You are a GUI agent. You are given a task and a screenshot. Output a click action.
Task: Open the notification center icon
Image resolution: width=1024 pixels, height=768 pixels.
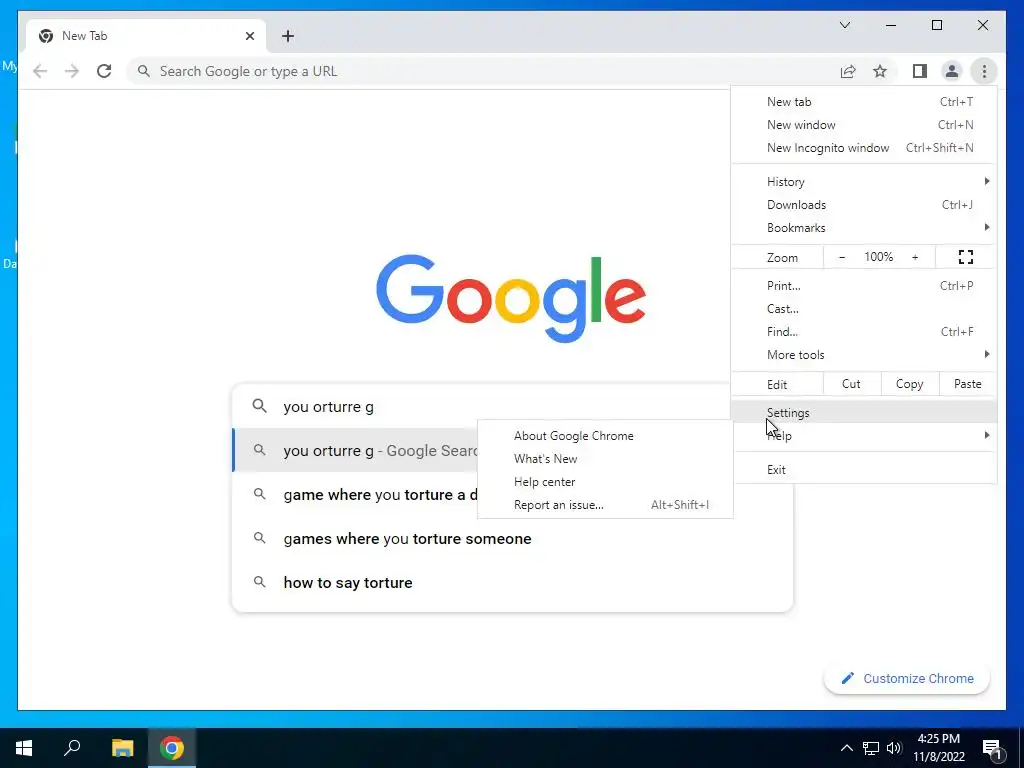coord(993,749)
